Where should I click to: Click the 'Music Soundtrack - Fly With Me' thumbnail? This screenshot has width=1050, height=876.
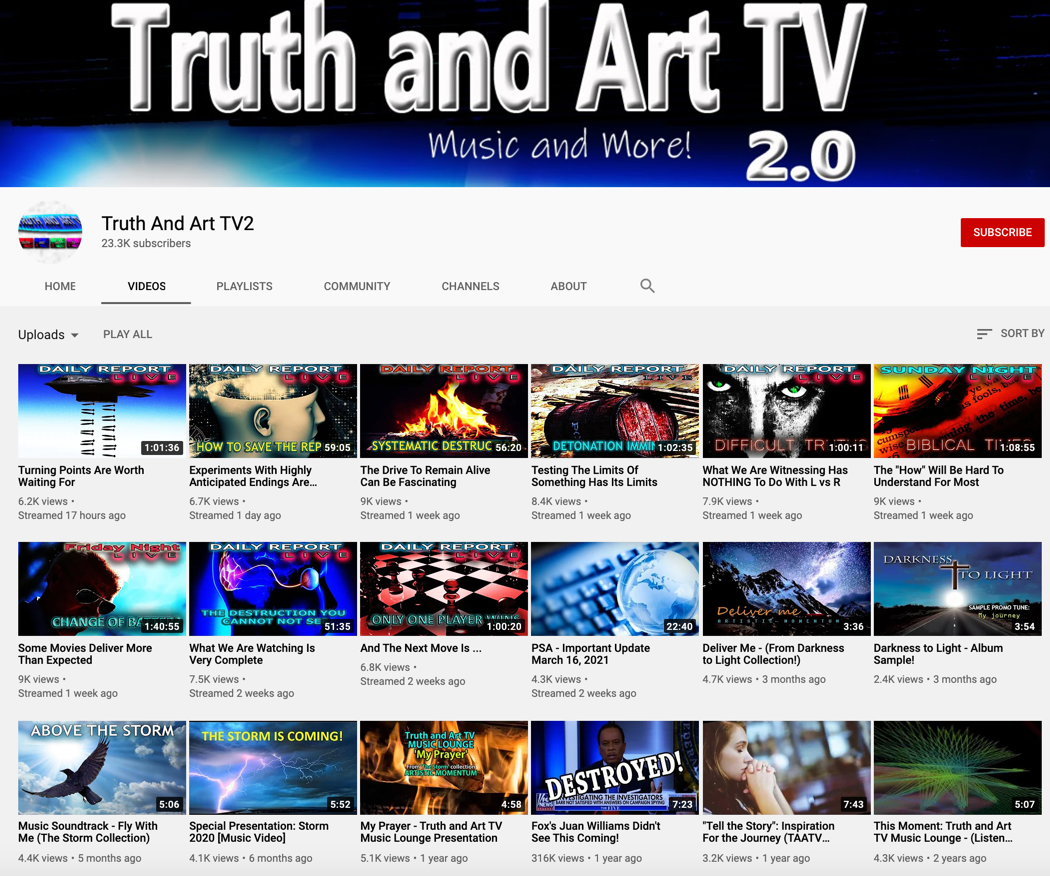pyautogui.click(x=101, y=767)
